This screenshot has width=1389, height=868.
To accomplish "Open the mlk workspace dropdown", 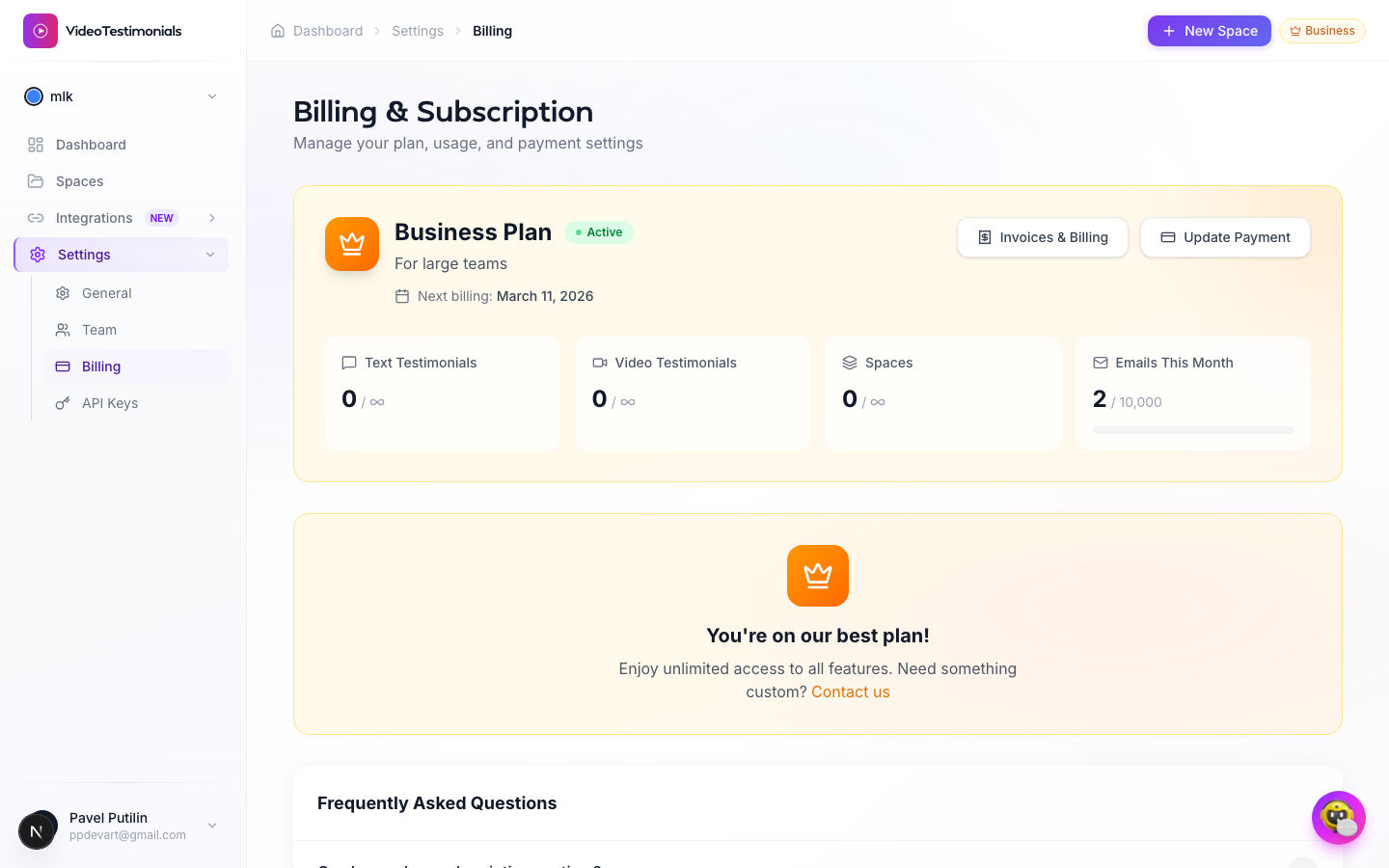I will coord(122,96).
